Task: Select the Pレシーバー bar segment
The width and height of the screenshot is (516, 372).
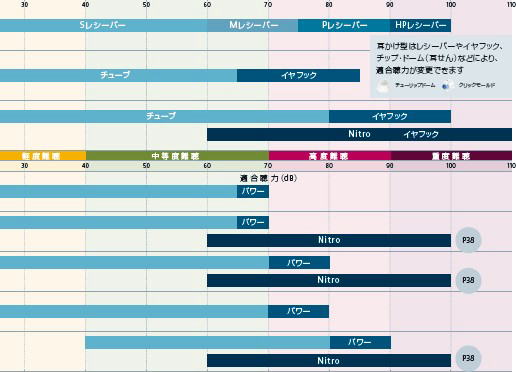Action: (x=344, y=25)
